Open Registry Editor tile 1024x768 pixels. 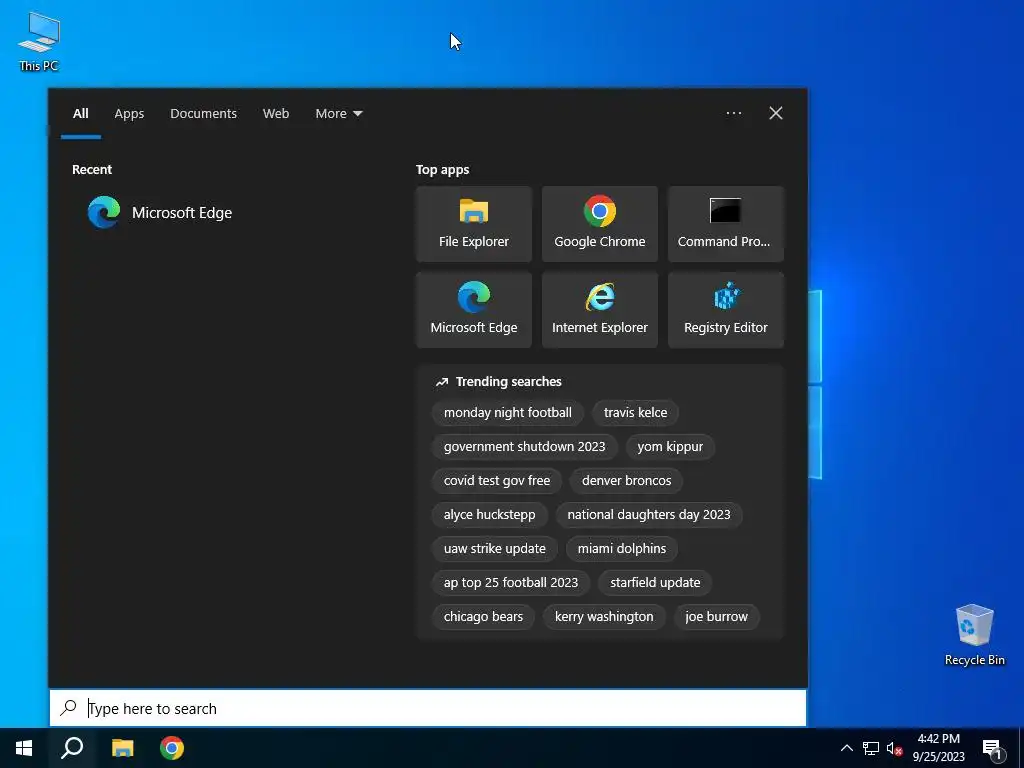726,310
